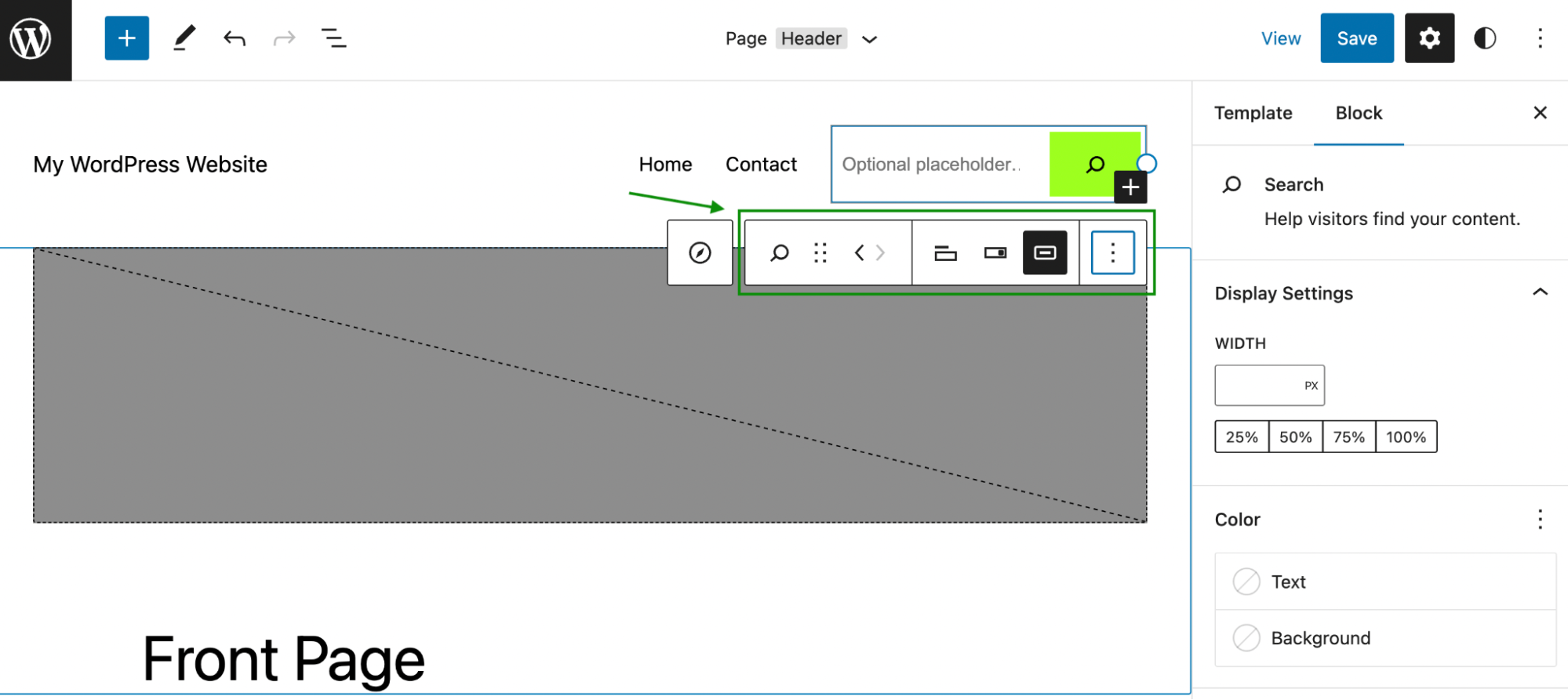
Task: Click the block drag handle dots
Action: 820,252
